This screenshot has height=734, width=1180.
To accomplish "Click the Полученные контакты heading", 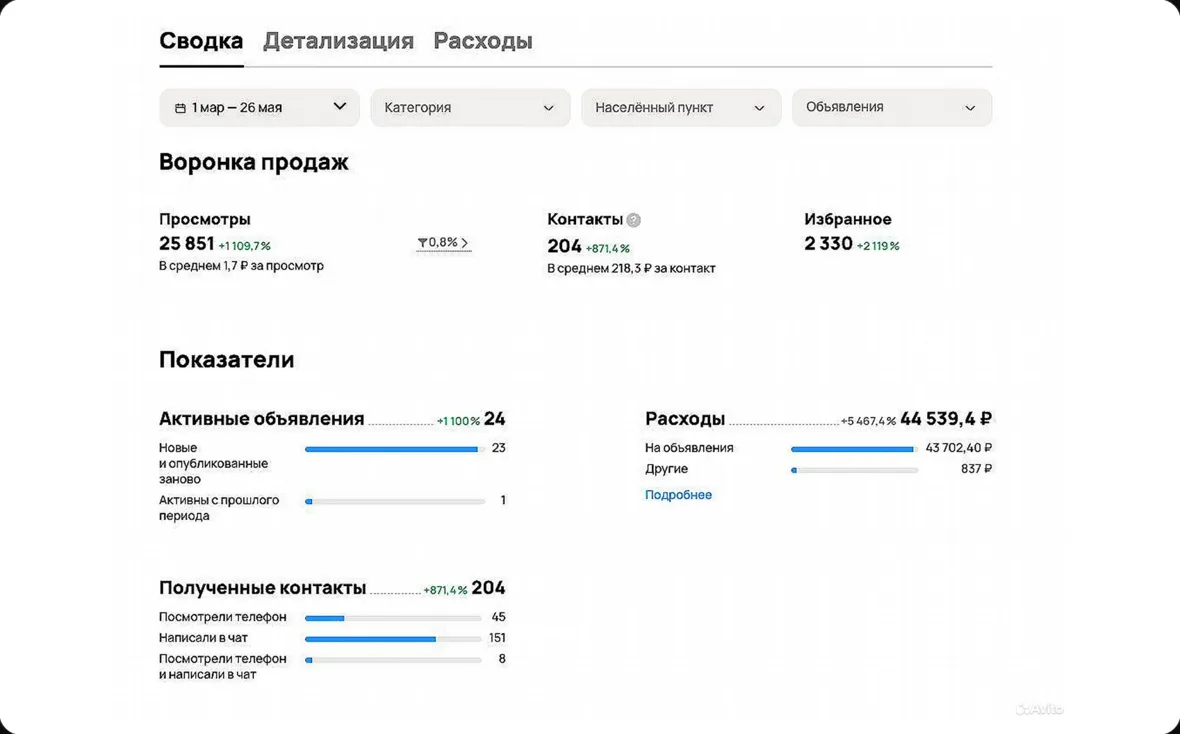I will (x=263, y=588).
